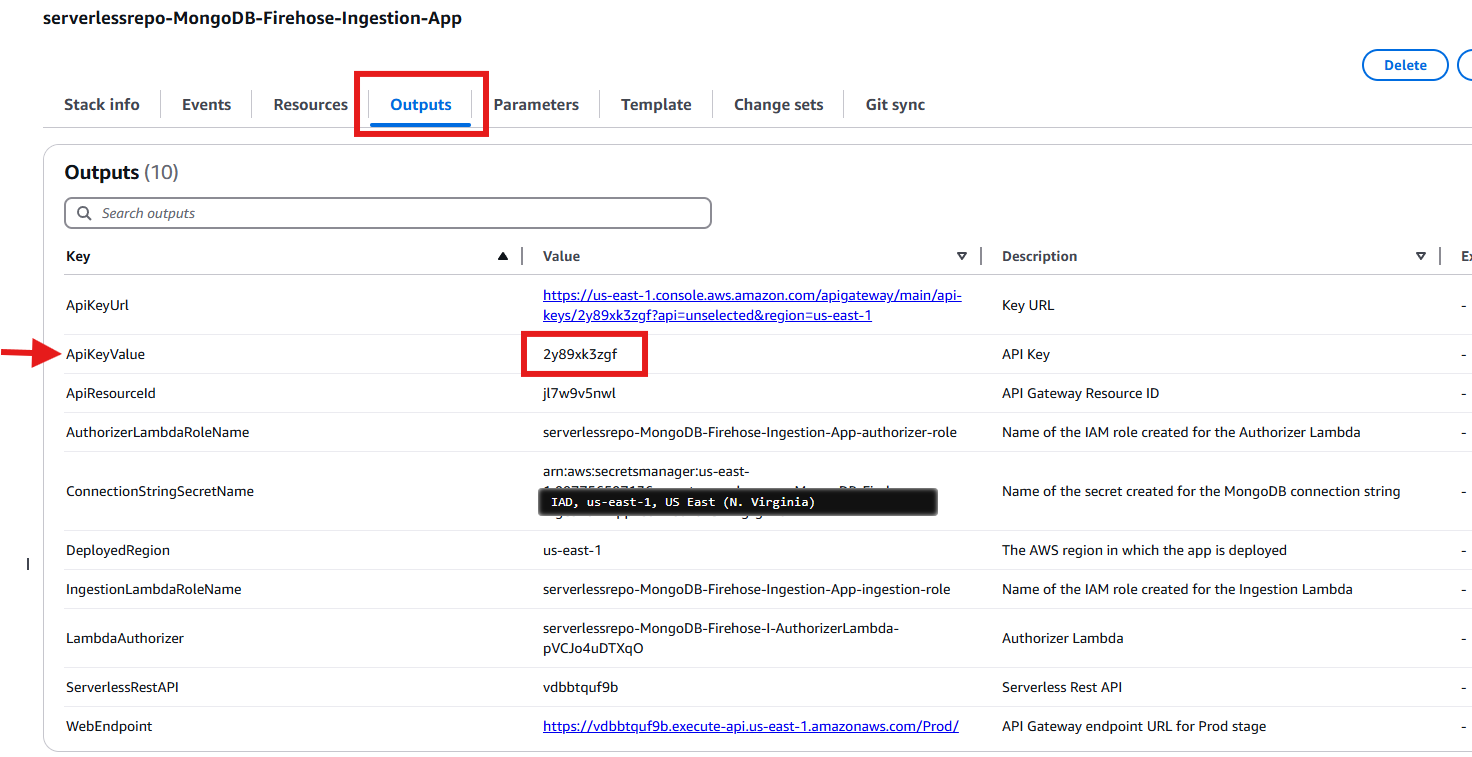Switch to the Git sync tab
Image resolution: width=1472 pixels, height=757 pixels.
click(x=895, y=104)
